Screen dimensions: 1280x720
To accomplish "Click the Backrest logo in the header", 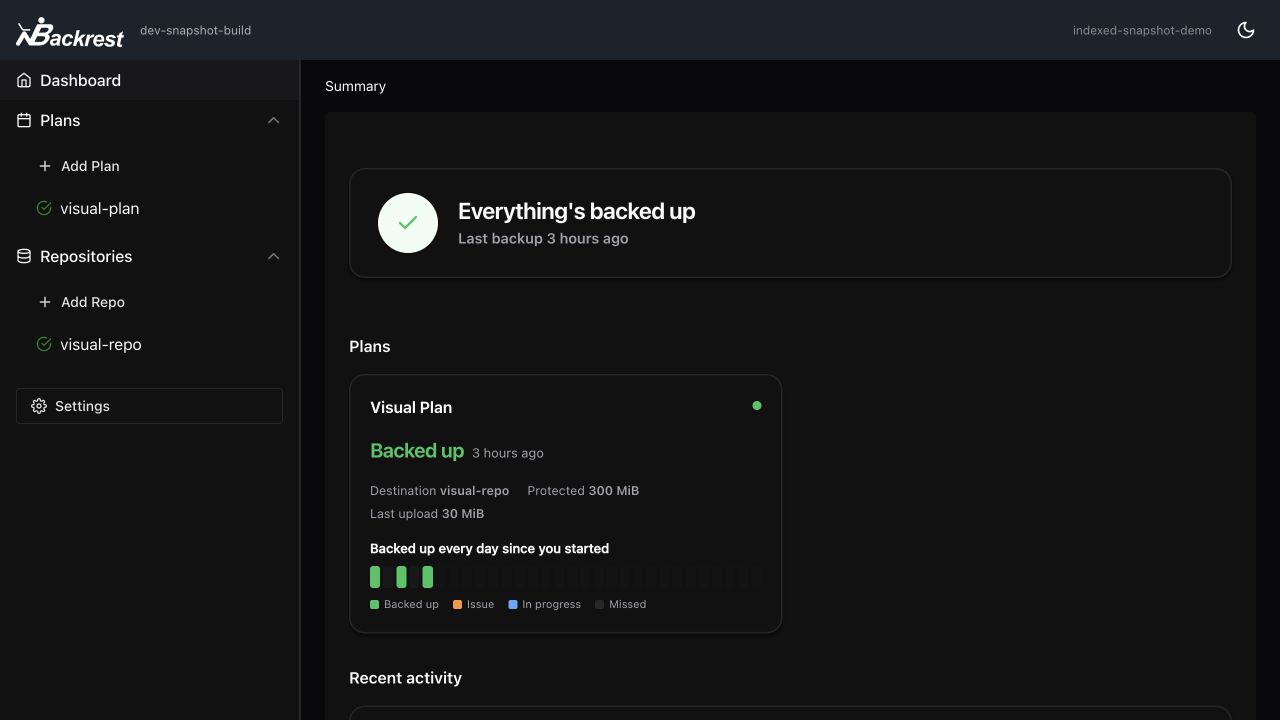I will point(70,32).
